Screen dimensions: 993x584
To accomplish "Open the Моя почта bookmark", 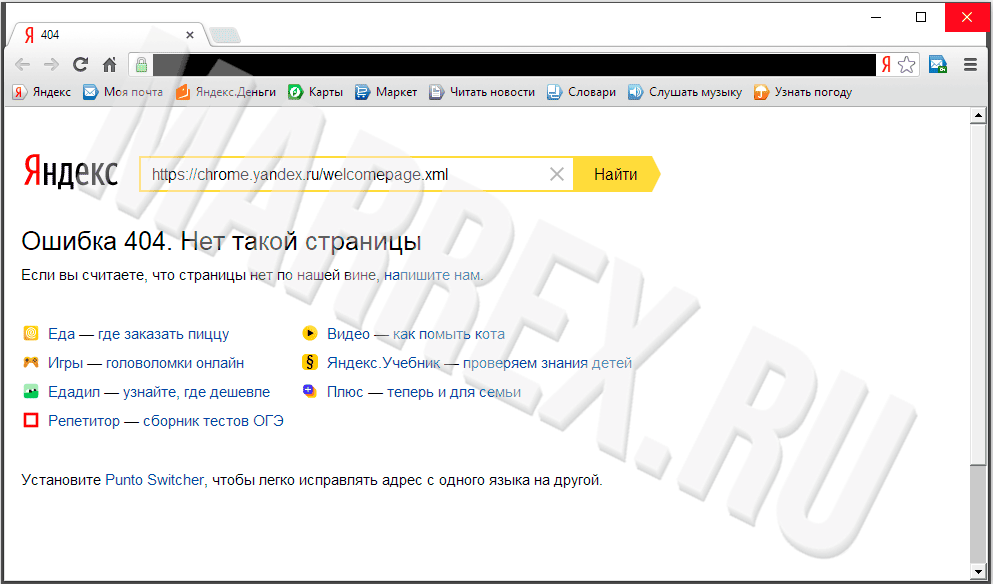I will pos(123,92).
